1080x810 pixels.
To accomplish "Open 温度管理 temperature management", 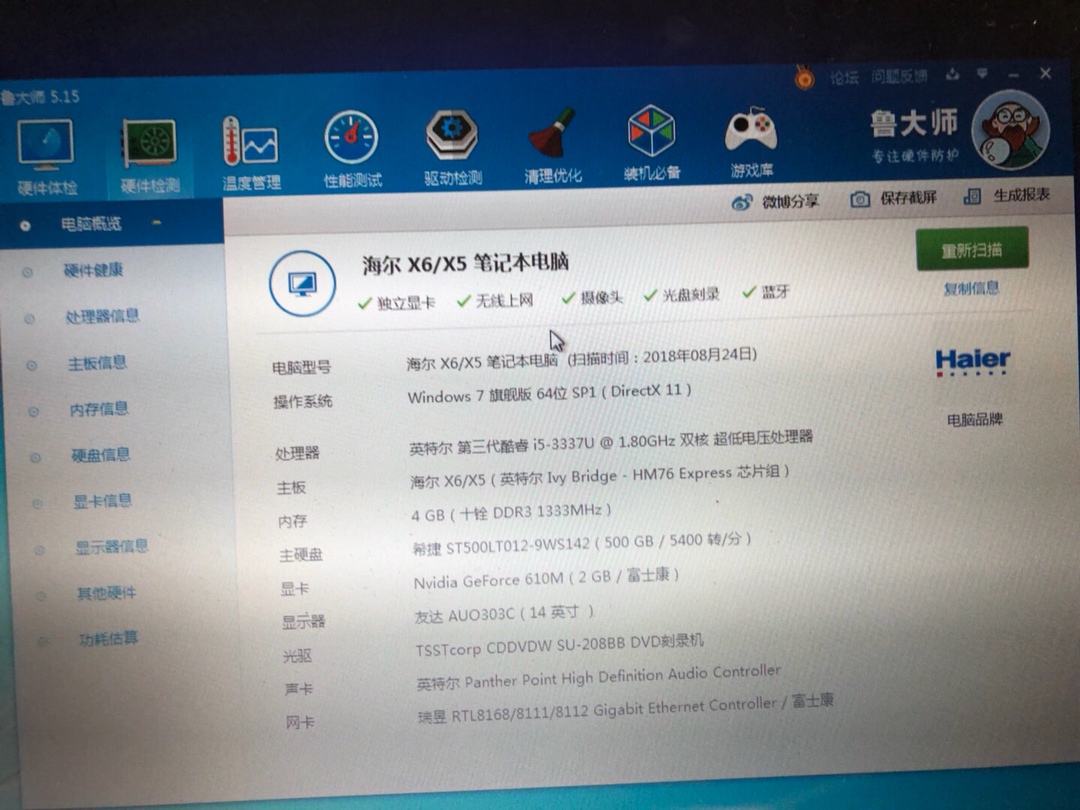I will point(251,153).
